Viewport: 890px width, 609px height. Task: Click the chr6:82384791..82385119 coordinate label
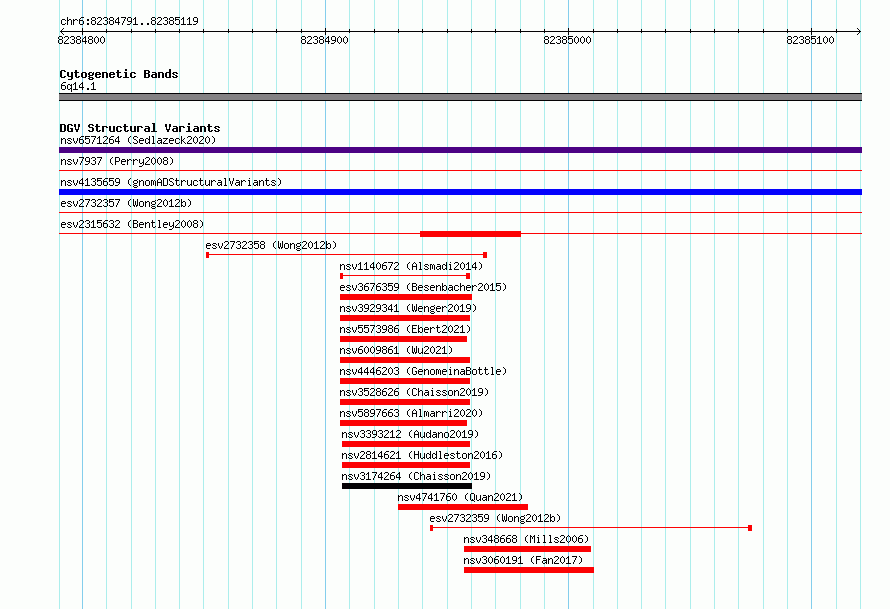coord(129,21)
